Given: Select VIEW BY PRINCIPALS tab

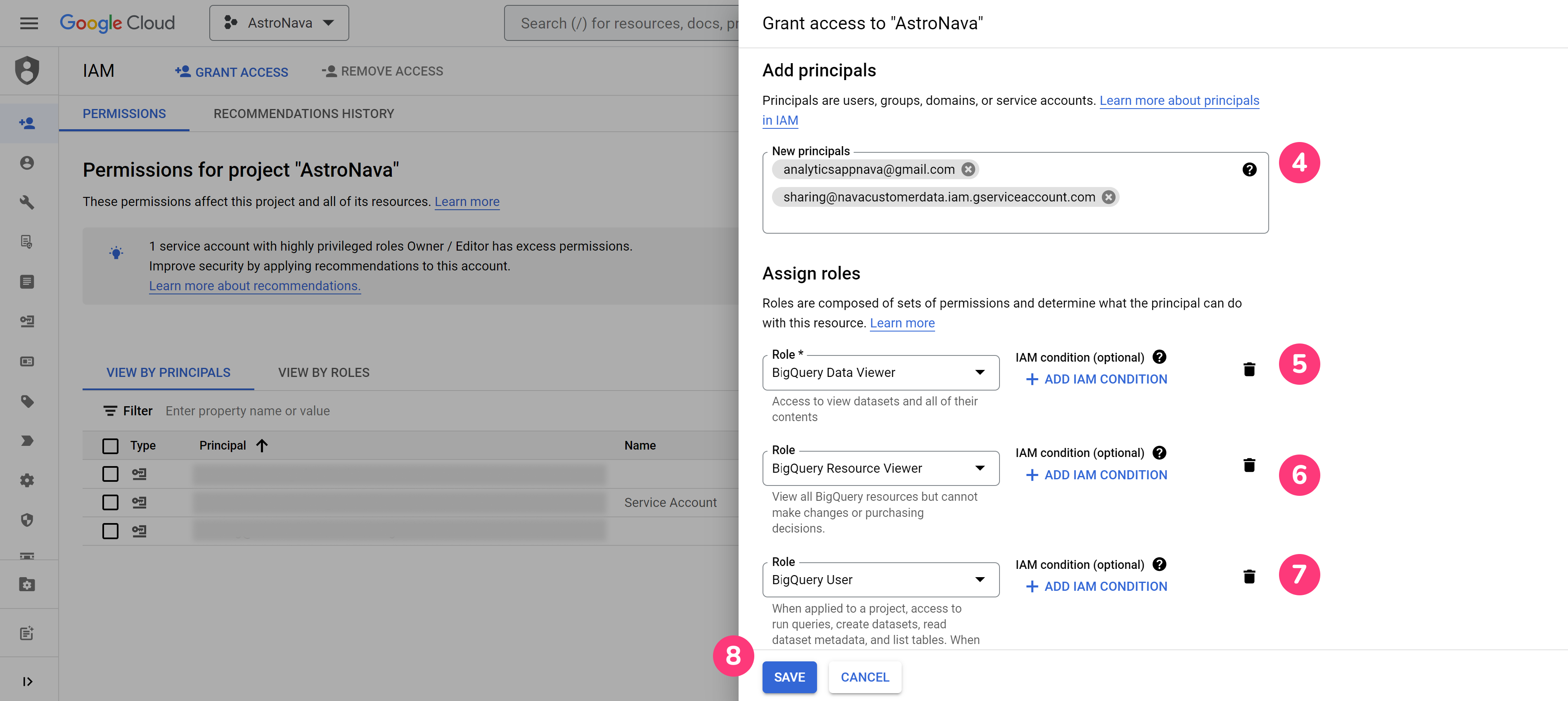Looking at the screenshot, I should (168, 372).
